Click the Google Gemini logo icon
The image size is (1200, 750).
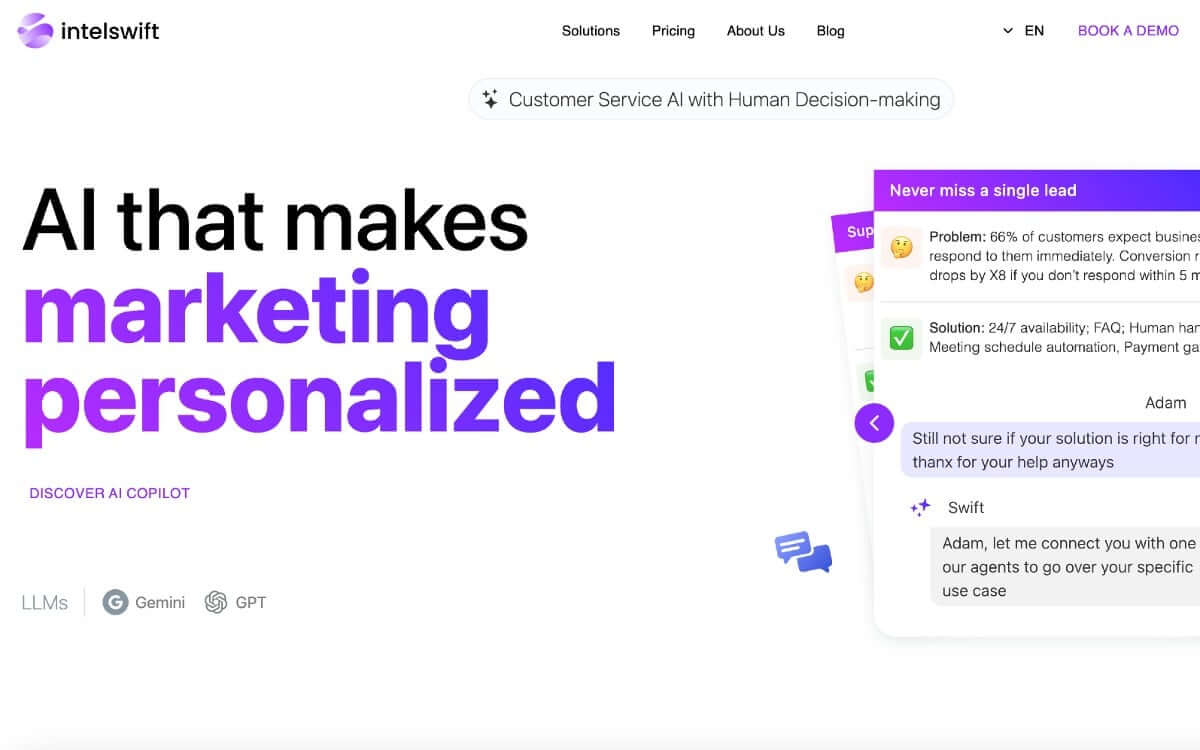tap(116, 602)
